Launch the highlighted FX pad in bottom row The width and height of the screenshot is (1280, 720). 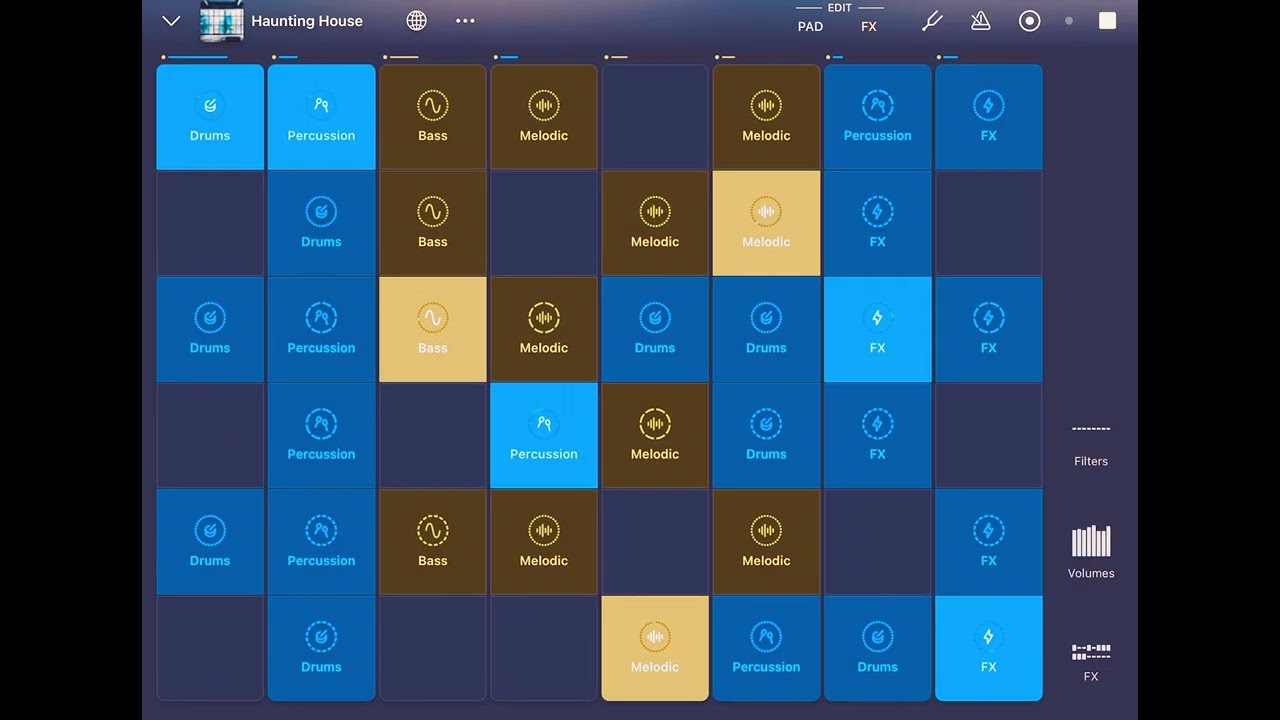click(989, 649)
